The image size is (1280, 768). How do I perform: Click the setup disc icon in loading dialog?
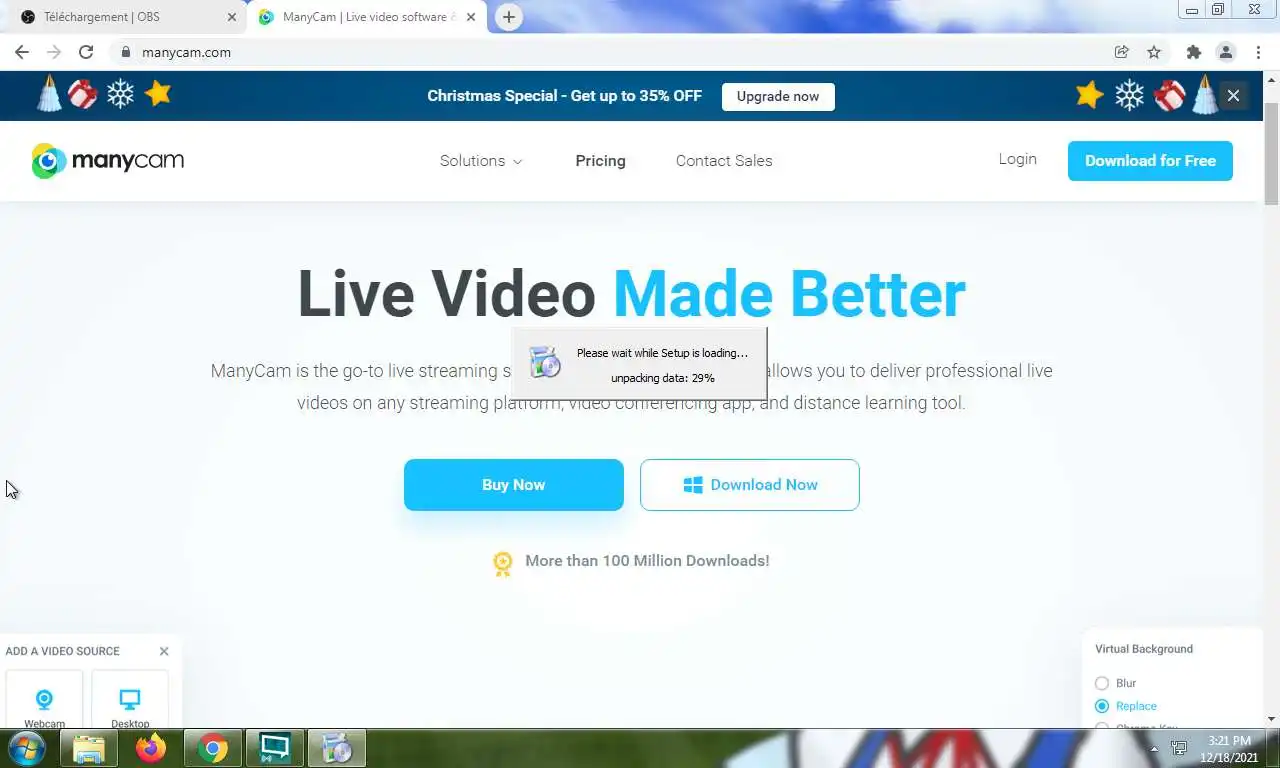tap(545, 362)
